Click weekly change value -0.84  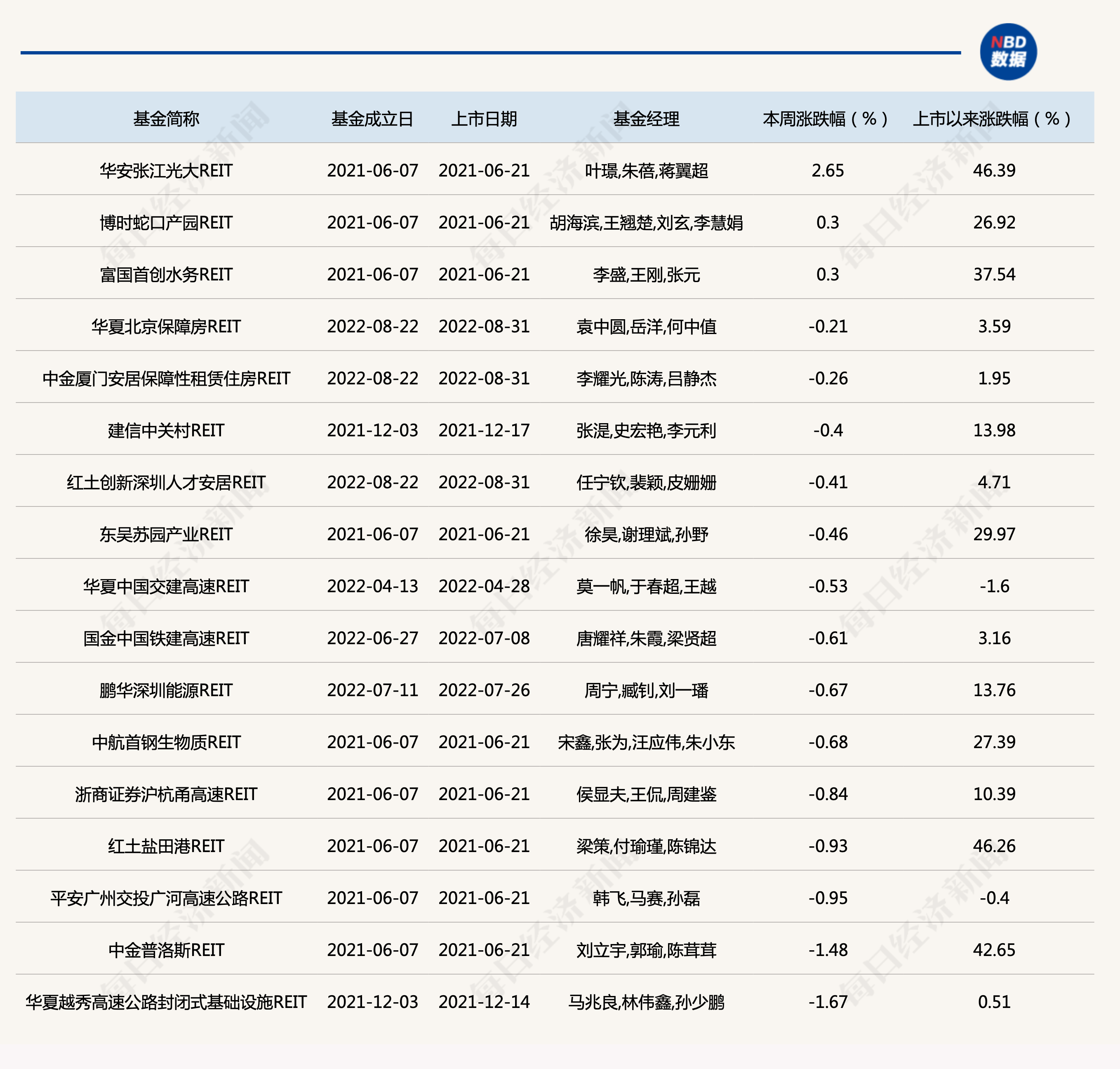pyautogui.click(x=828, y=794)
